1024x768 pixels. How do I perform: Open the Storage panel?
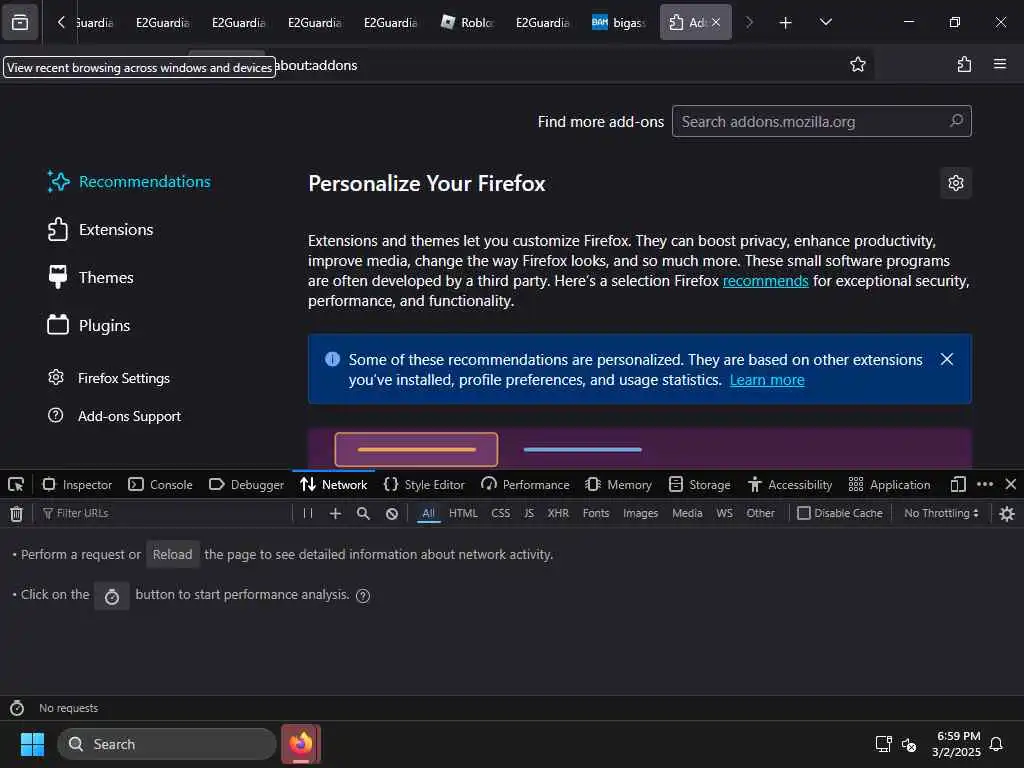pos(699,485)
